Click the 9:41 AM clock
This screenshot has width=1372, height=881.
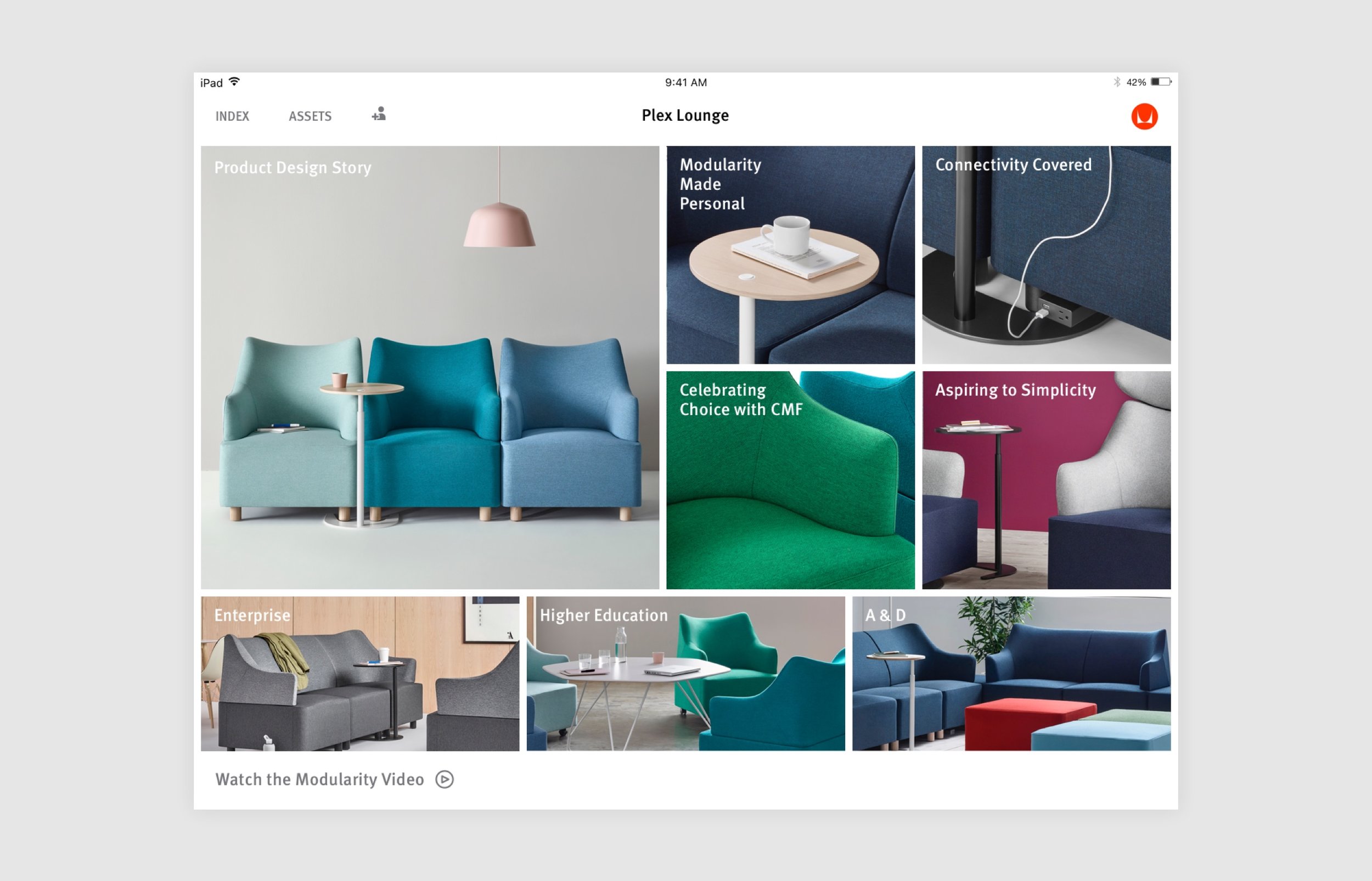(685, 82)
